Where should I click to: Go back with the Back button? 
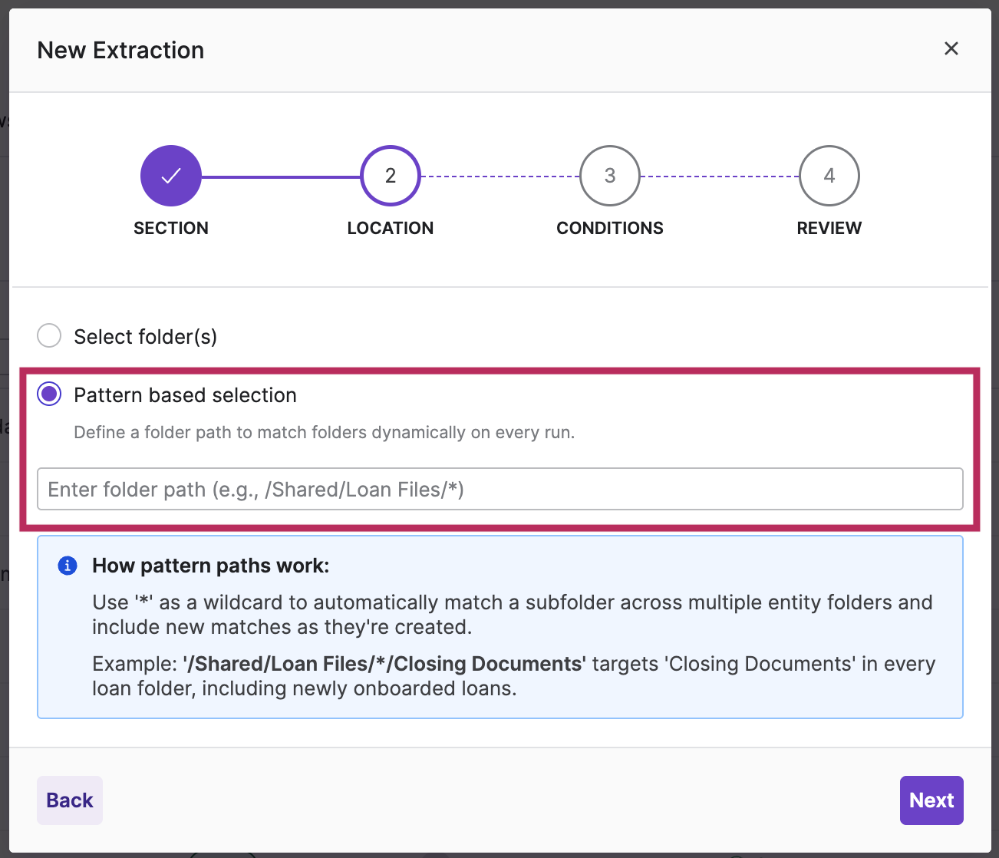click(69, 800)
